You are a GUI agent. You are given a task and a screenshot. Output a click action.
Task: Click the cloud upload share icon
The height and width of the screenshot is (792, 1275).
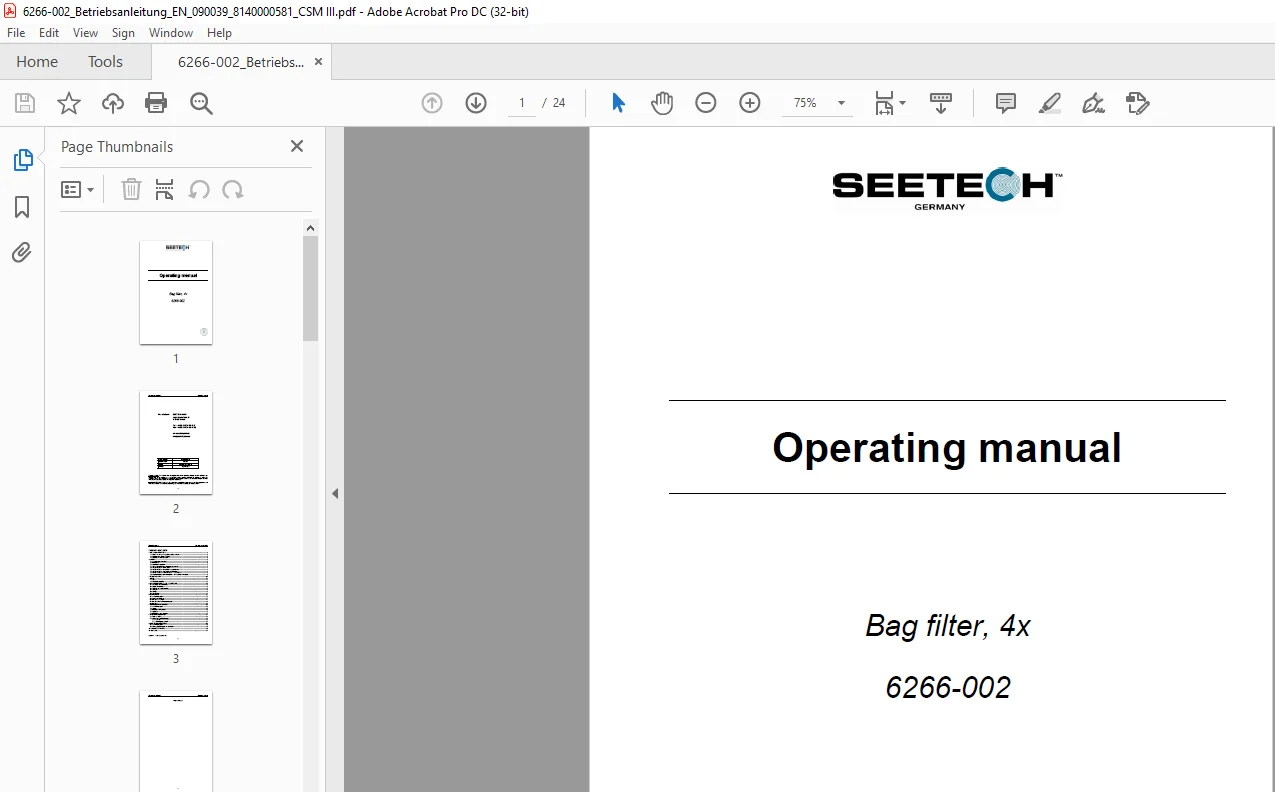click(x=113, y=103)
